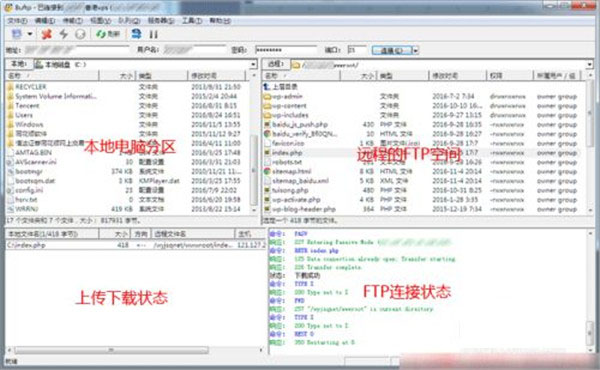The height and width of the screenshot is (370, 600).
Task: Open dropdown arrow beside site manager icon
Action: pyautogui.click(x=30, y=34)
